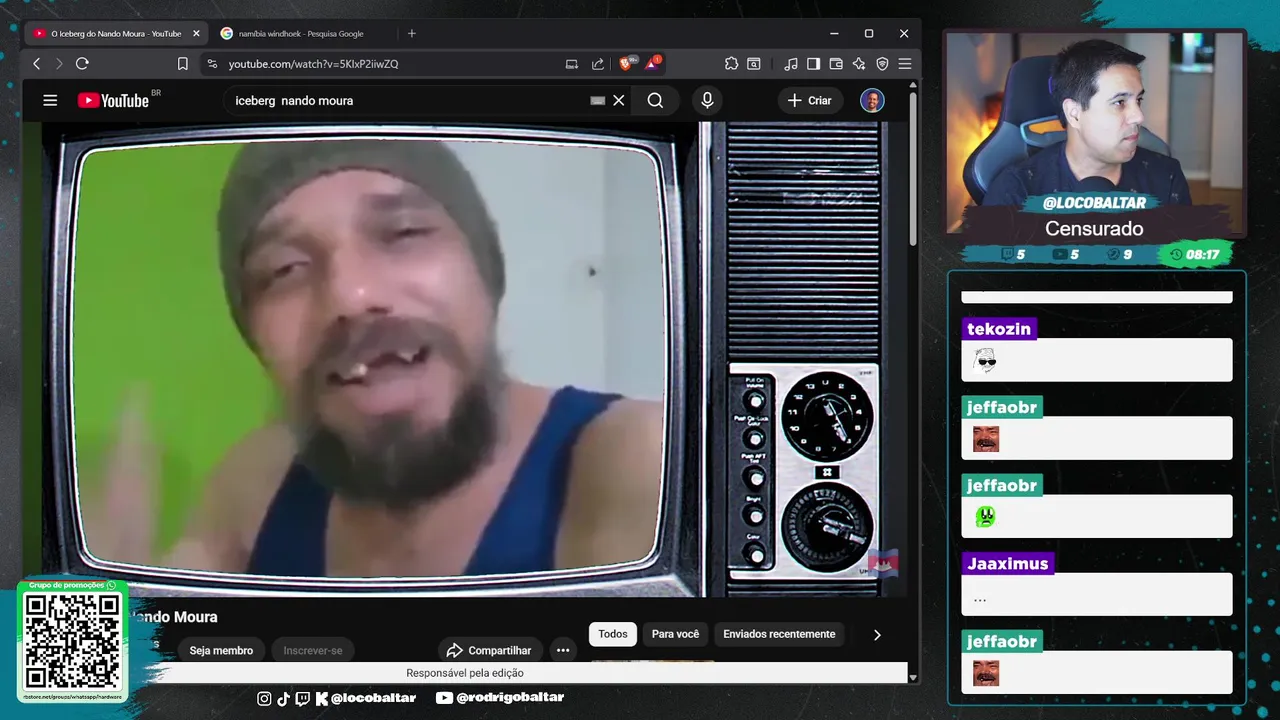Click the Censurado label under webcam
This screenshot has height=720, width=1280.
click(x=1094, y=229)
